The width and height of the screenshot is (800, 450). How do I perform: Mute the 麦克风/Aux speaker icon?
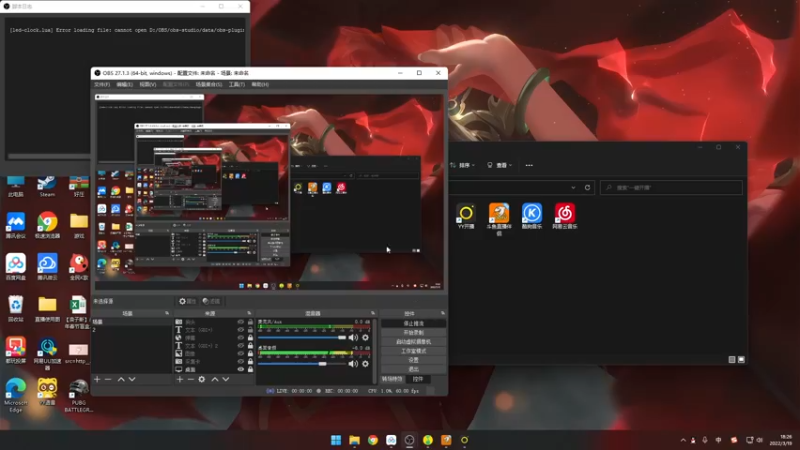(x=353, y=337)
